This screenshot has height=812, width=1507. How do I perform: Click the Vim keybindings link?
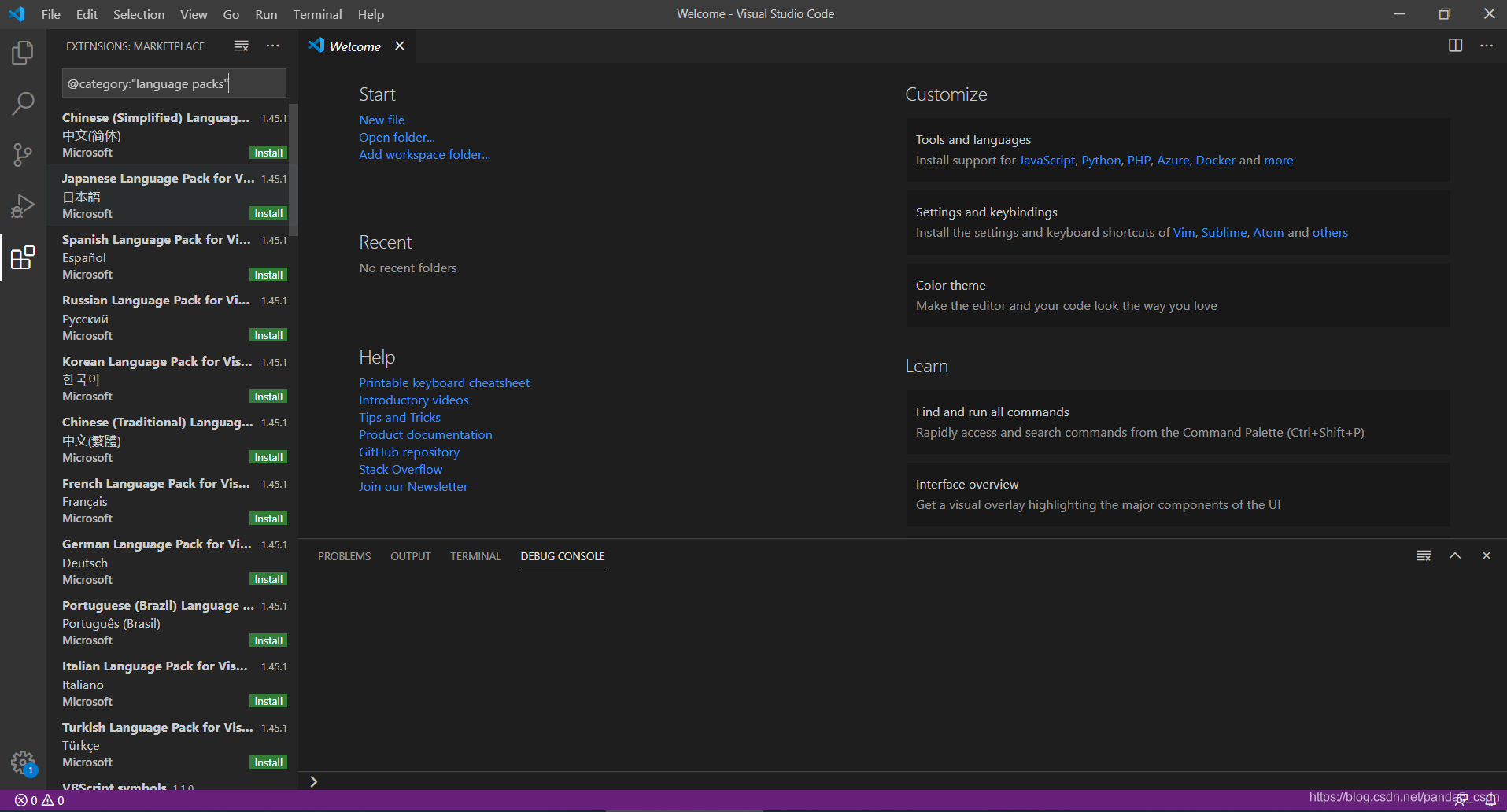[1184, 232]
